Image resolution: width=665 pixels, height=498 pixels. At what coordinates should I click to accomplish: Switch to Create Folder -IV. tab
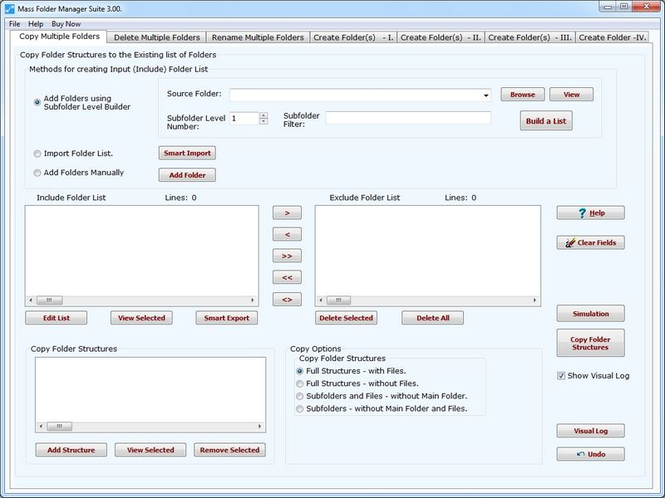click(612, 37)
